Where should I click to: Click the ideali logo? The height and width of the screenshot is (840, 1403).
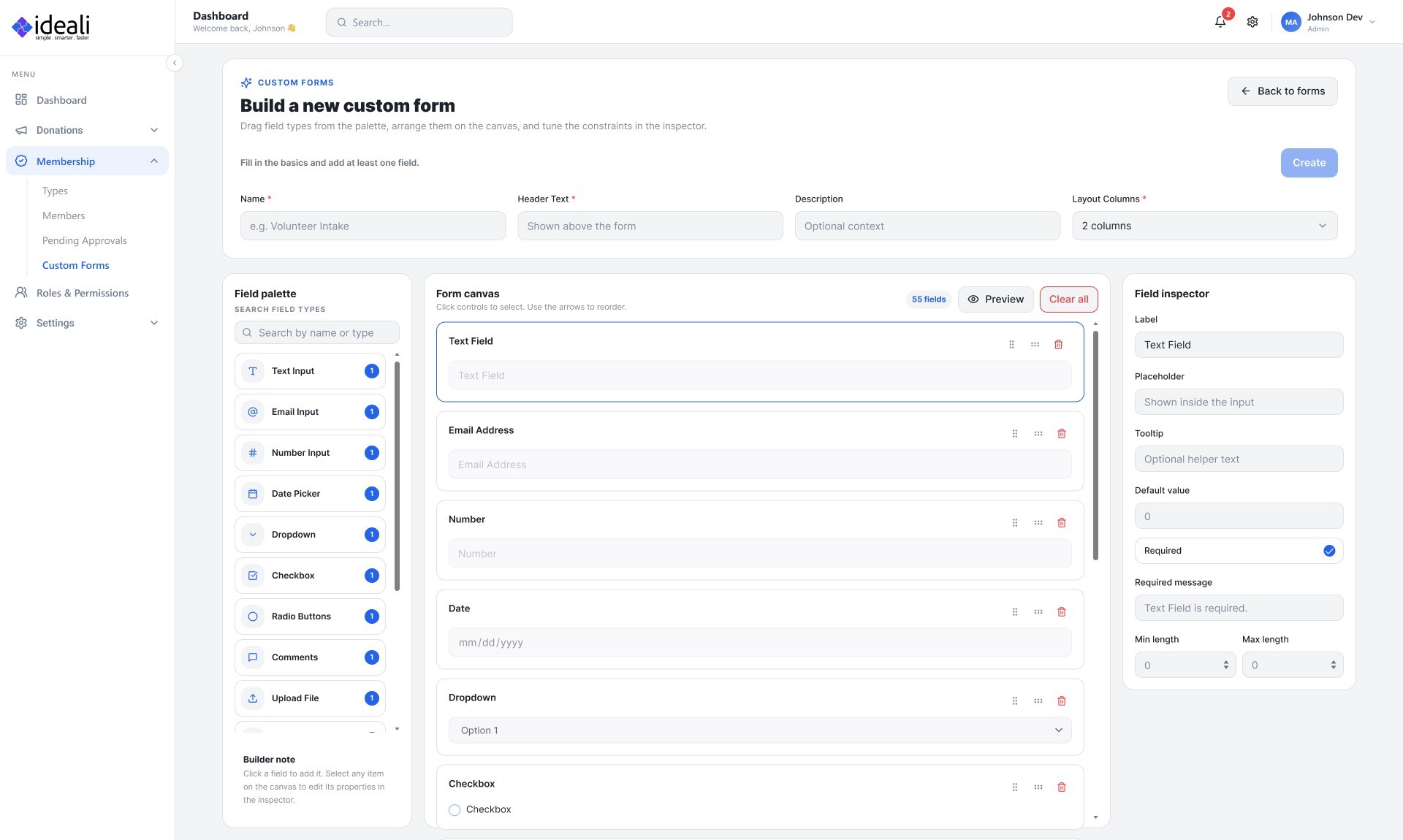[51, 27]
